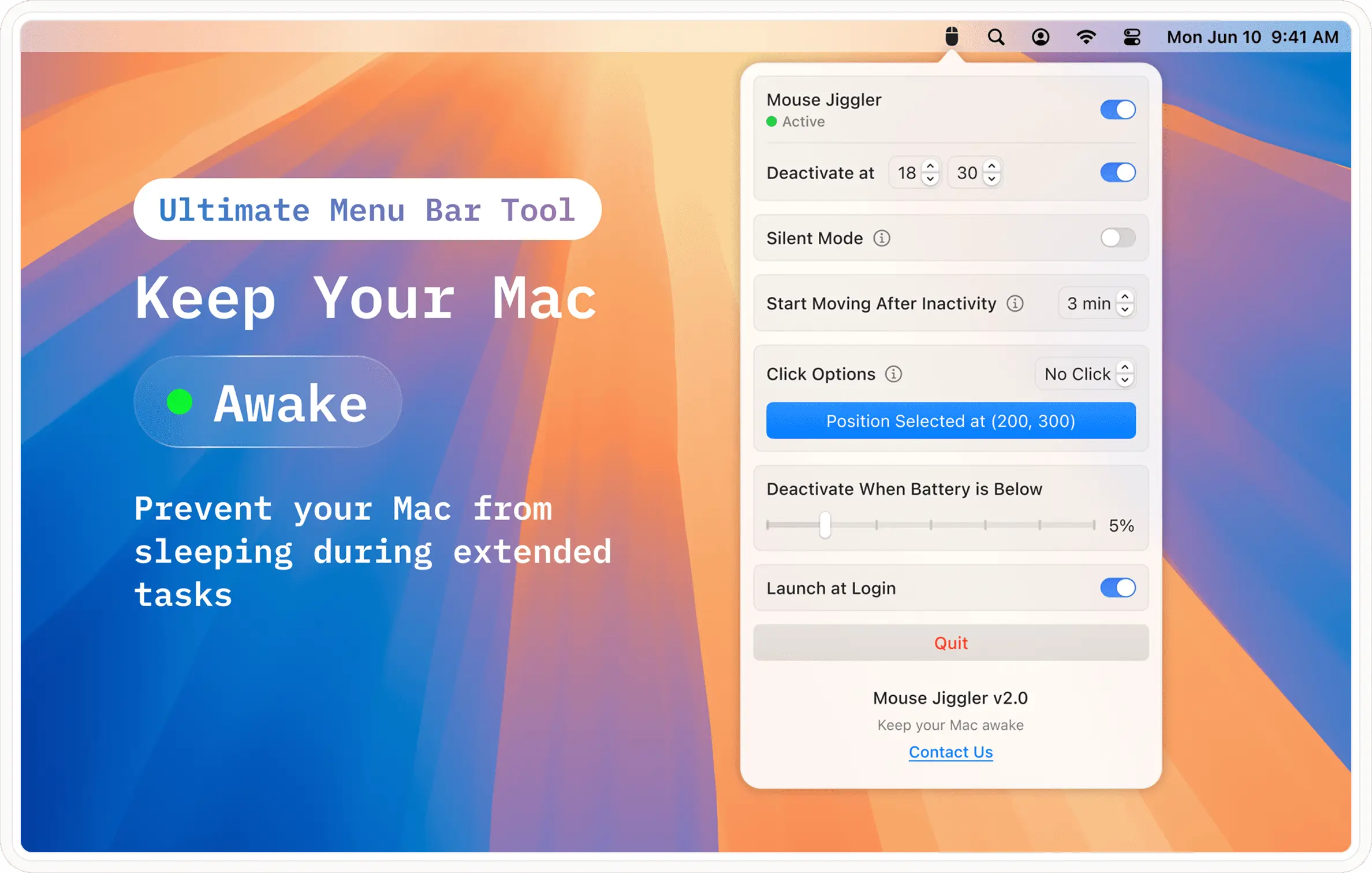1372x873 pixels.
Task: Click the last tick of the battery slider
Action: pyautogui.click(x=1094, y=525)
